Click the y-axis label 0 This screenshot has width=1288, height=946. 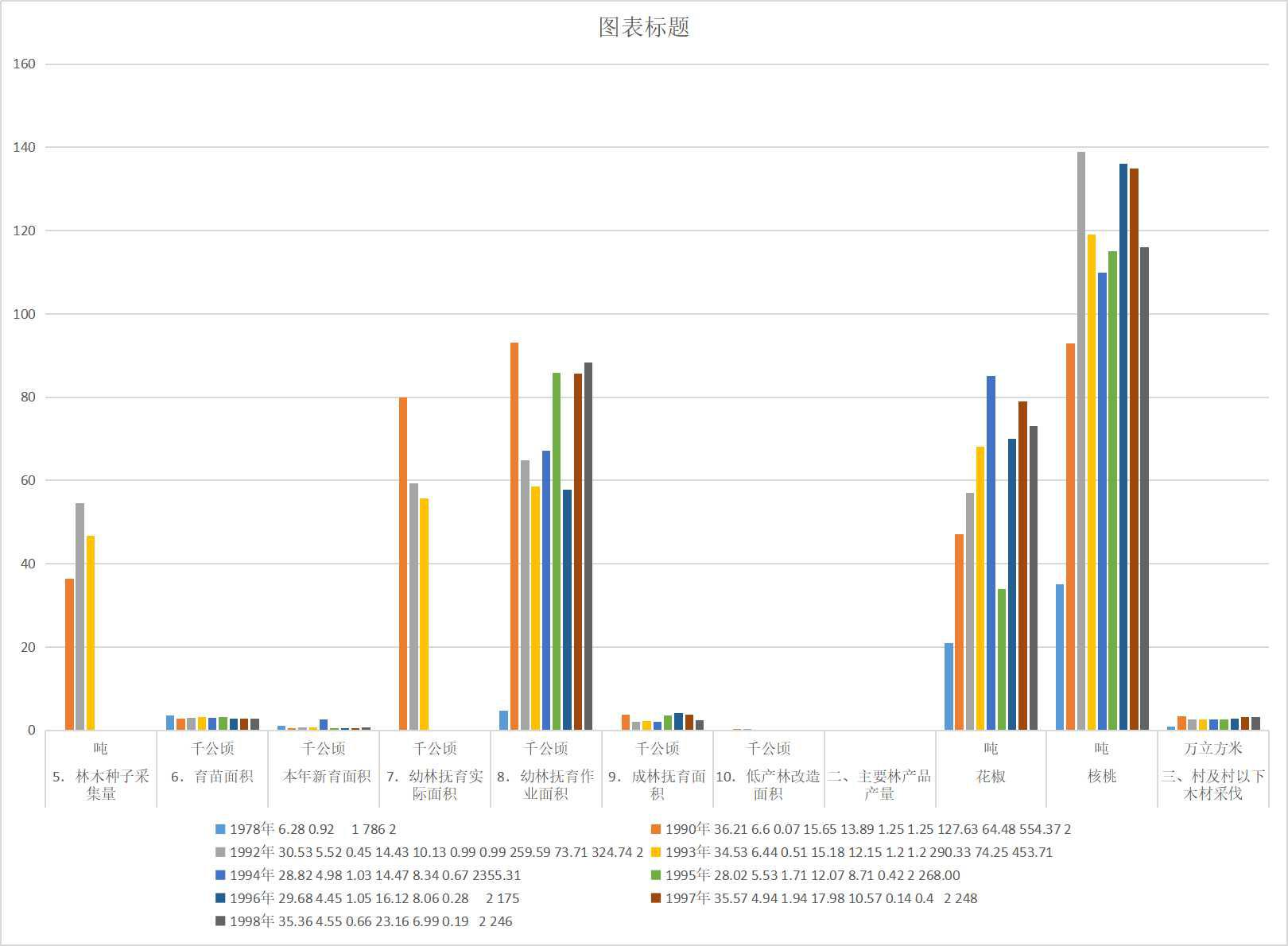click(32, 731)
